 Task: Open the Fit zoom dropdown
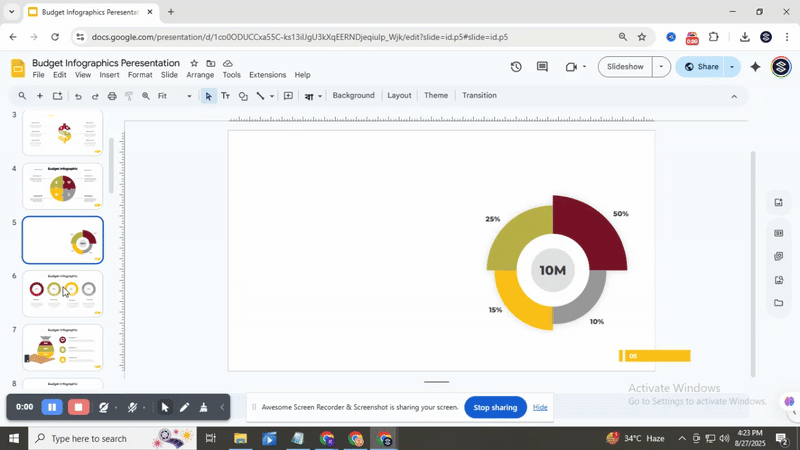[188, 96]
